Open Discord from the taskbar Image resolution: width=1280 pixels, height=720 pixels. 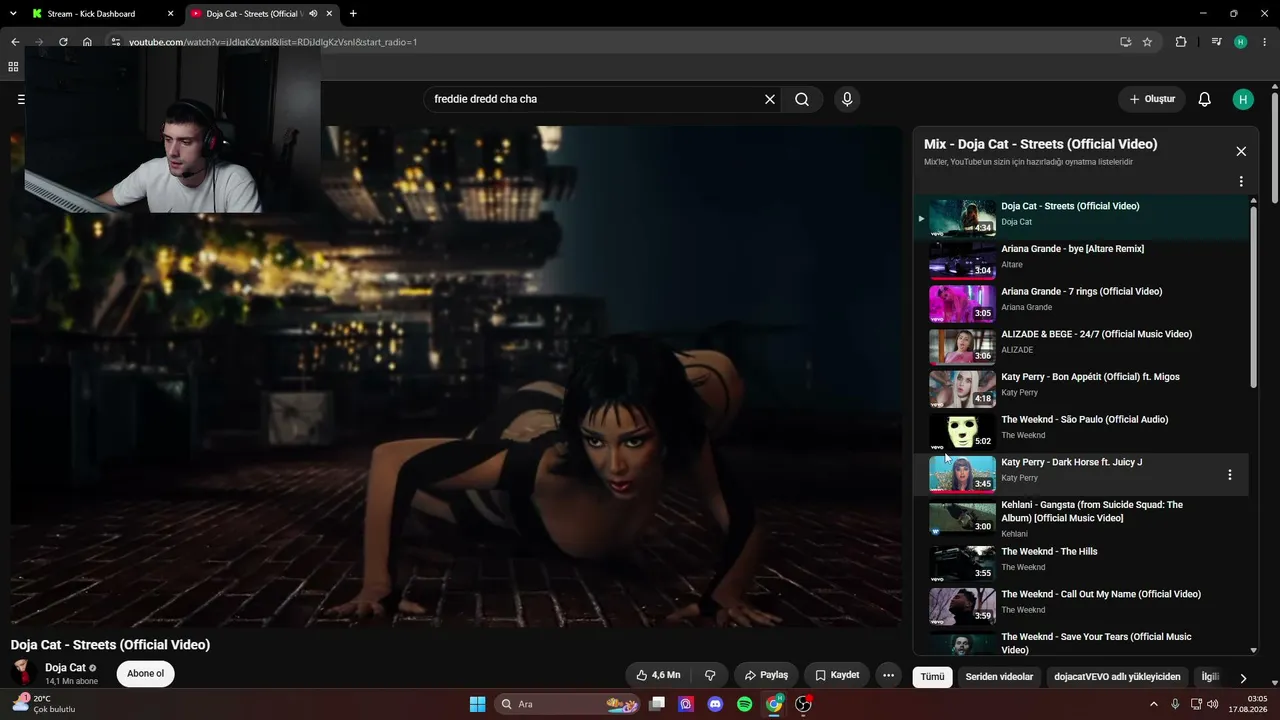point(715,704)
